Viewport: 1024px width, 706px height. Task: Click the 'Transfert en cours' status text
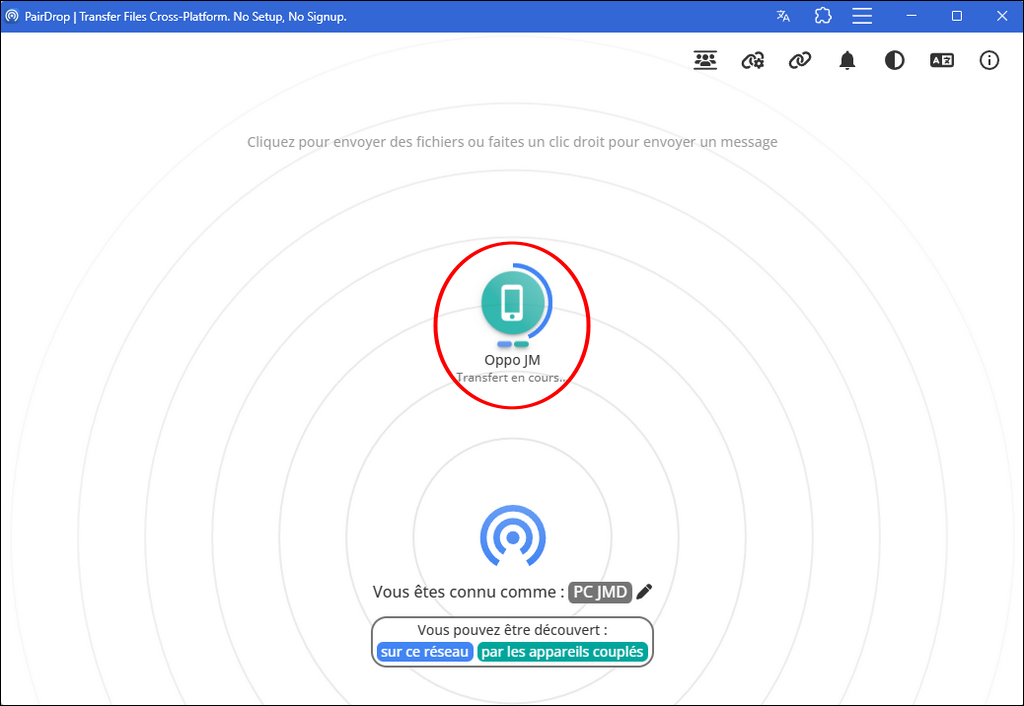click(x=511, y=378)
